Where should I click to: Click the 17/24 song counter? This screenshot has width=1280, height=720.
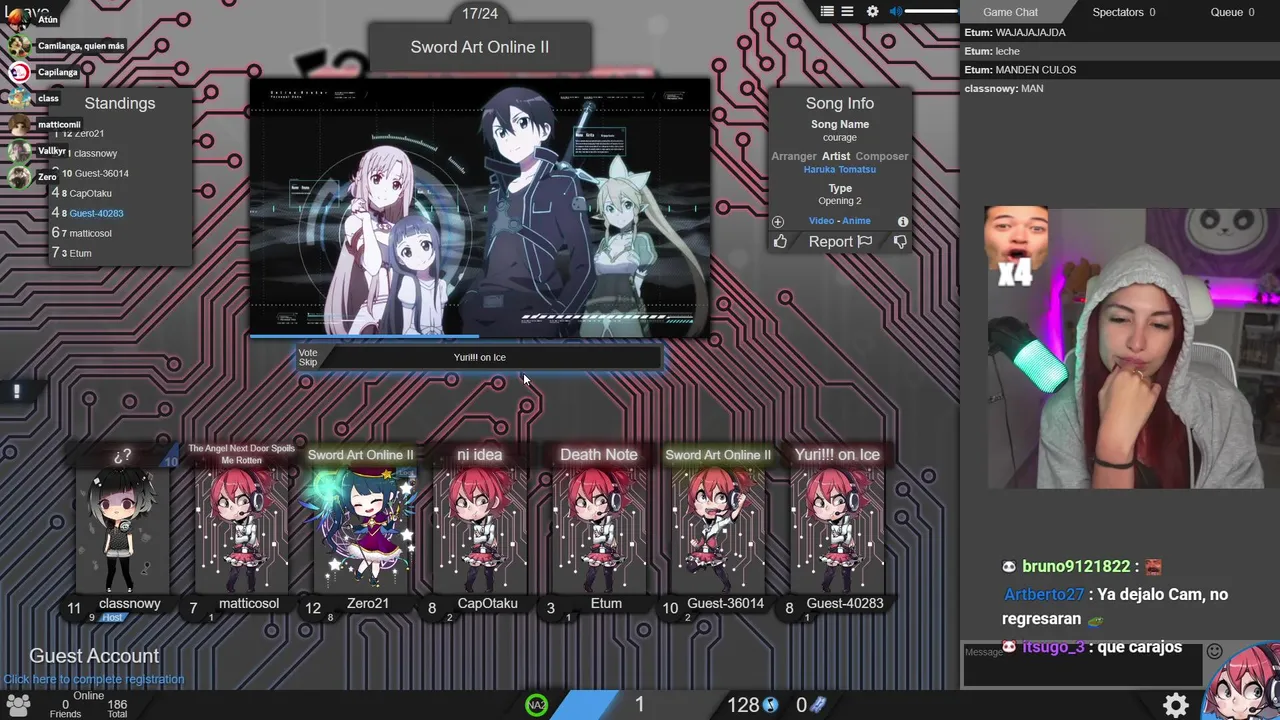point(480,13)
